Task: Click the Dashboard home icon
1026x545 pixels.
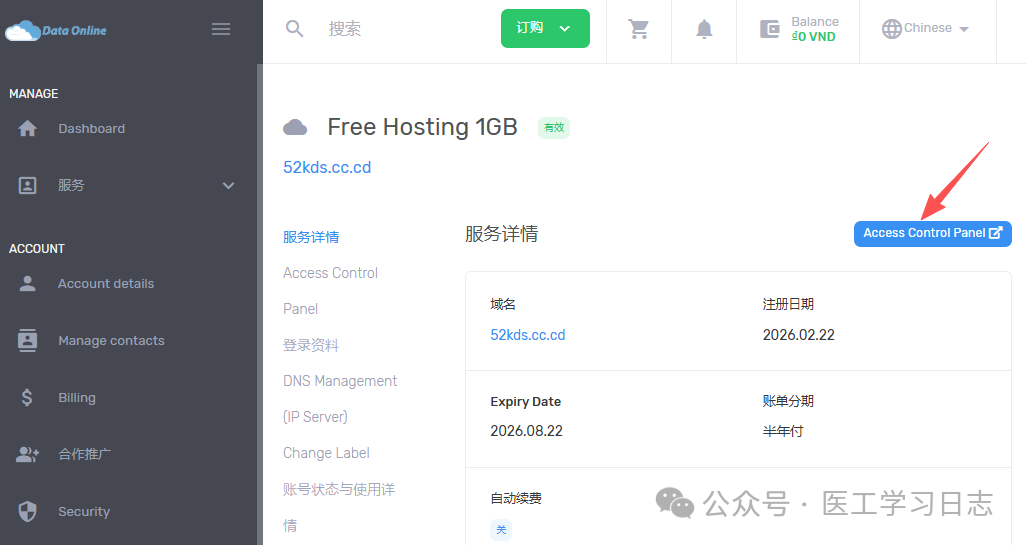Action: pyautogui.click(x=27, y=128)
